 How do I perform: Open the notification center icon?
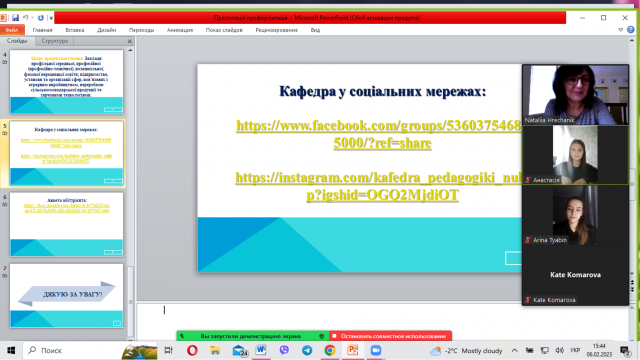[624, 350]
